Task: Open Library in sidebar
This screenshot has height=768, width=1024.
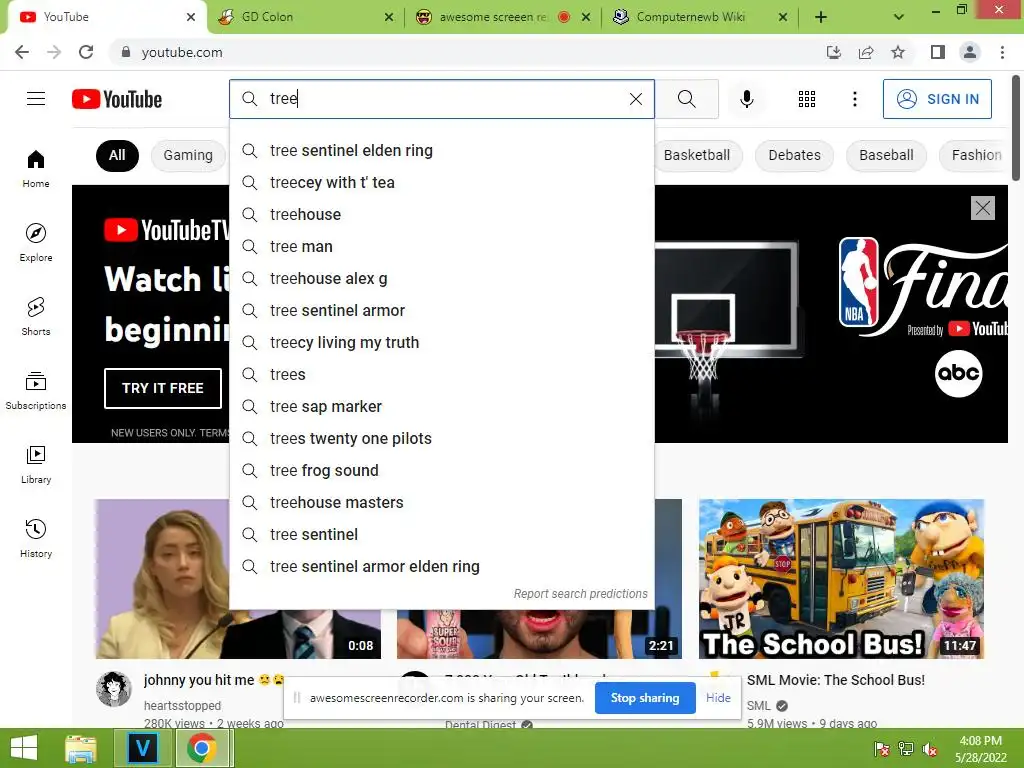Action: 36,464
